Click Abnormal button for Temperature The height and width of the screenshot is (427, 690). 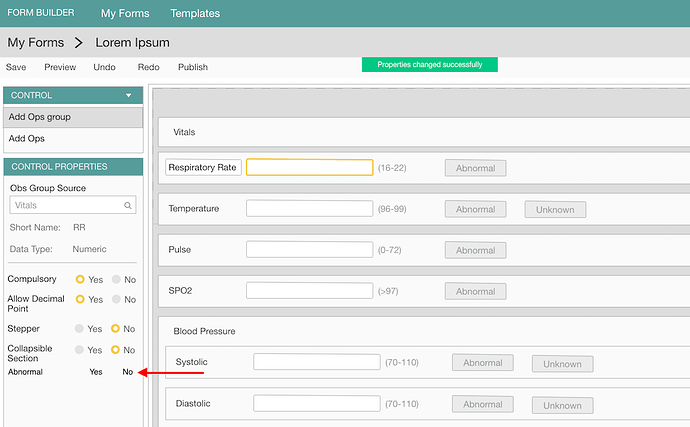(x=476, y=210)
